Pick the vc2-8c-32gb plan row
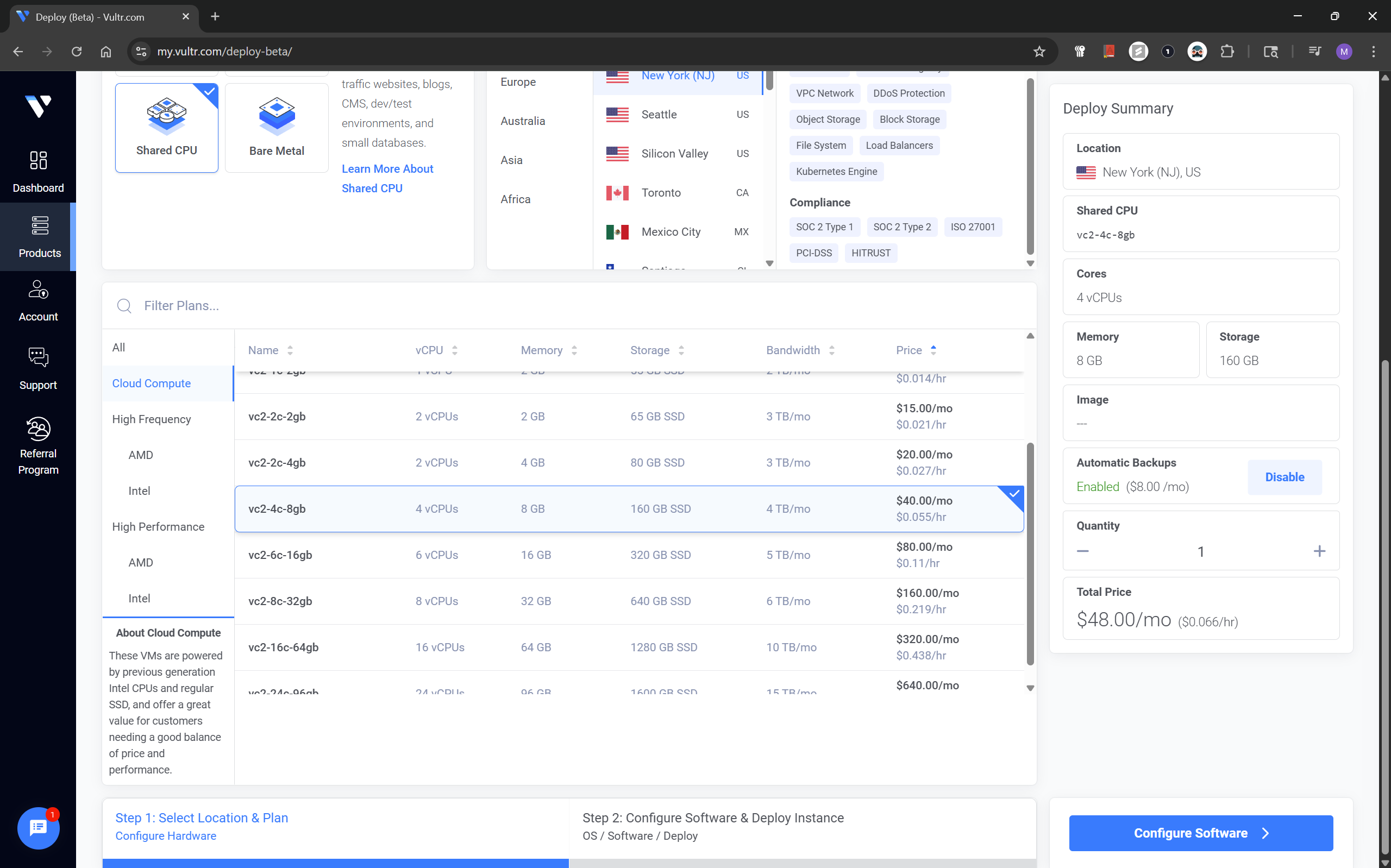1391x868 pixels. [629, 601]
